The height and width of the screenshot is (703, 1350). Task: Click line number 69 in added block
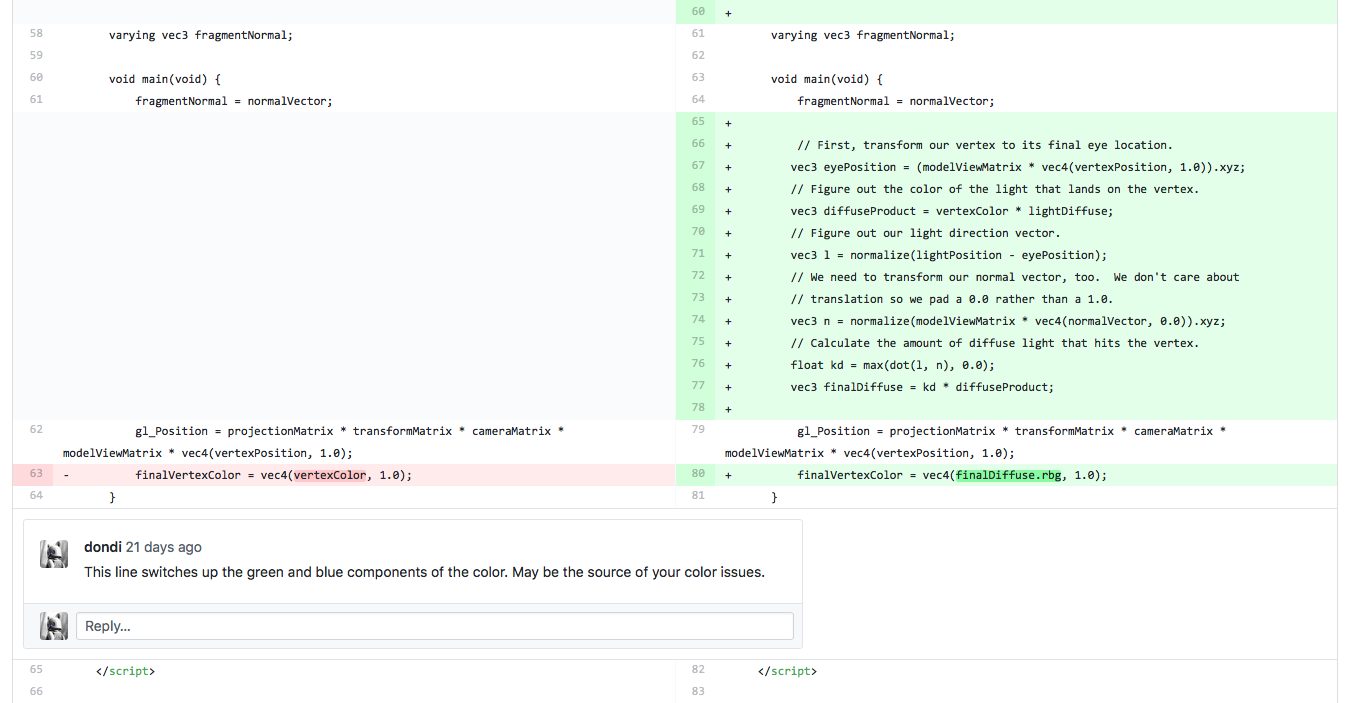coord(698,210)
